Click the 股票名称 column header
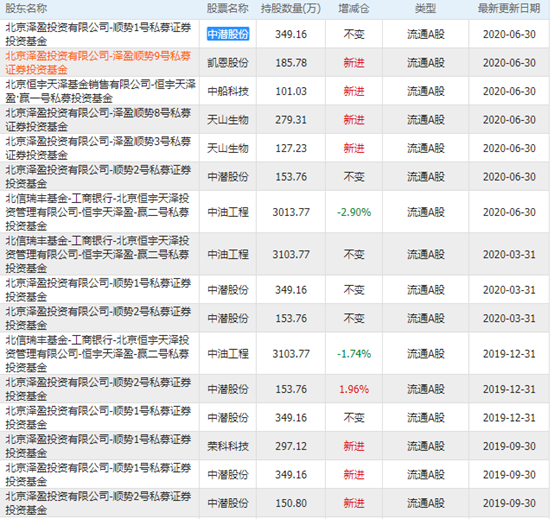 (228, 8)
